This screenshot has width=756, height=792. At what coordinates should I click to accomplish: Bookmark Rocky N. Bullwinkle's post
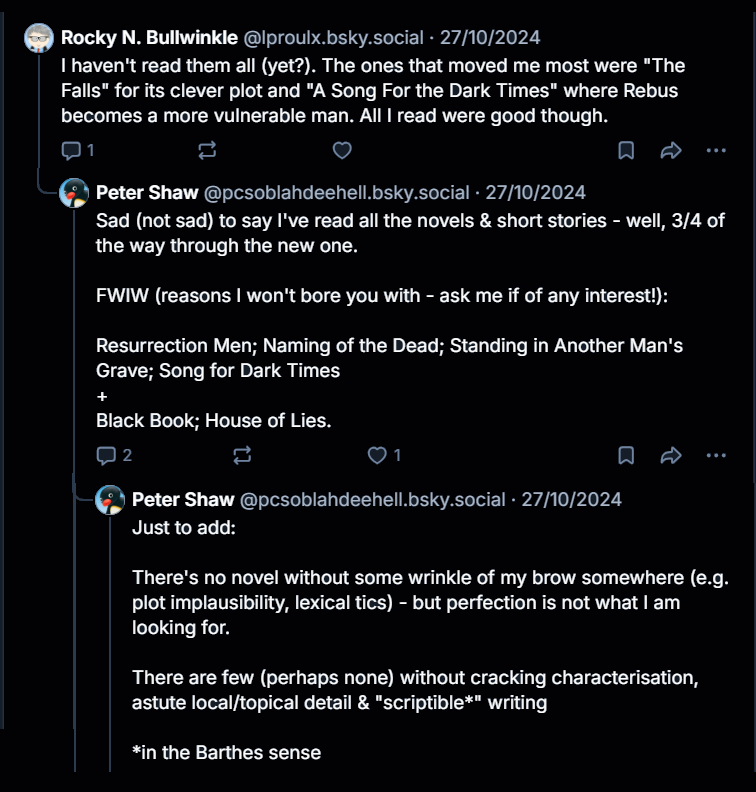click(x=626, y=150)
